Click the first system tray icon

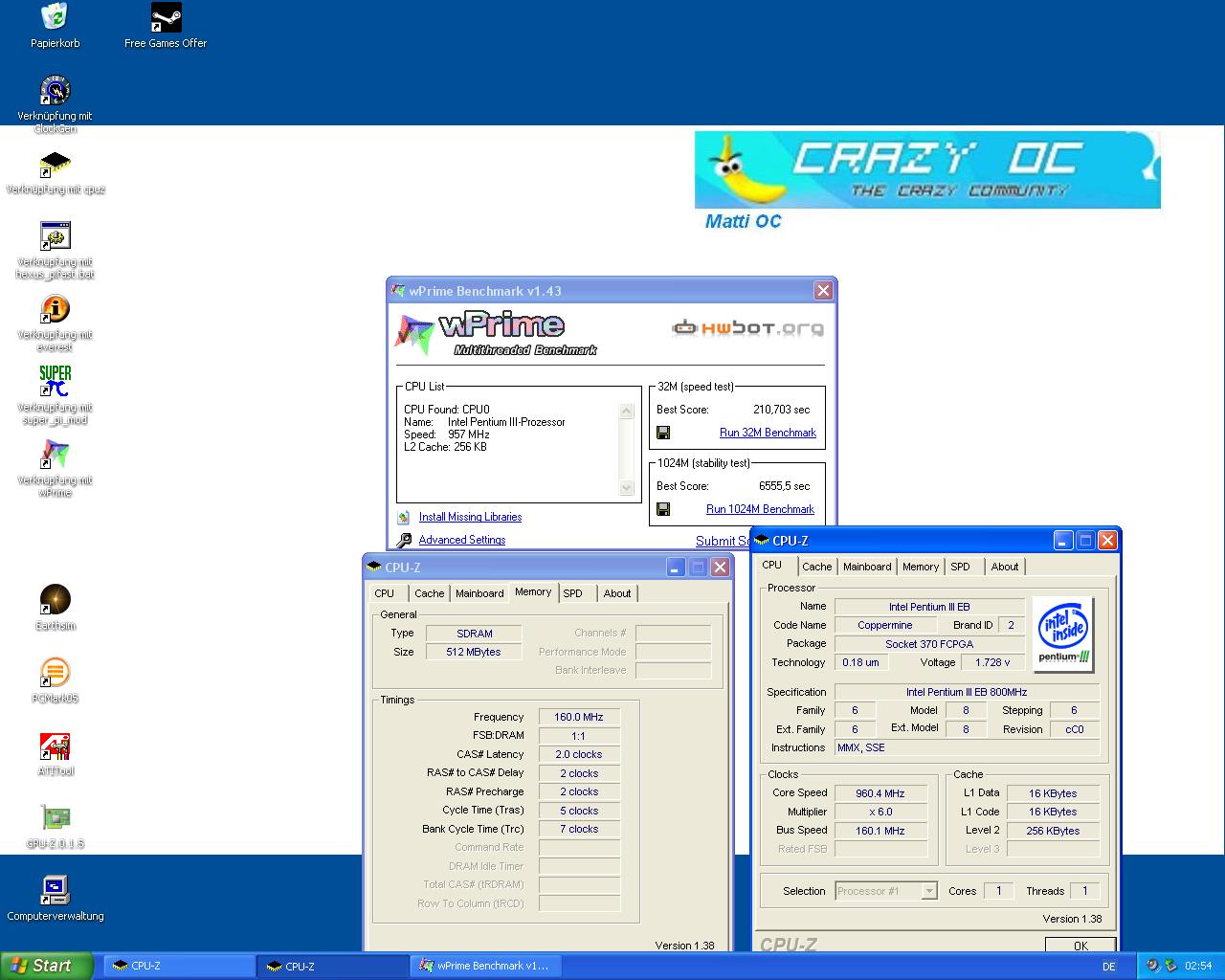click(x=1153, y=966)
